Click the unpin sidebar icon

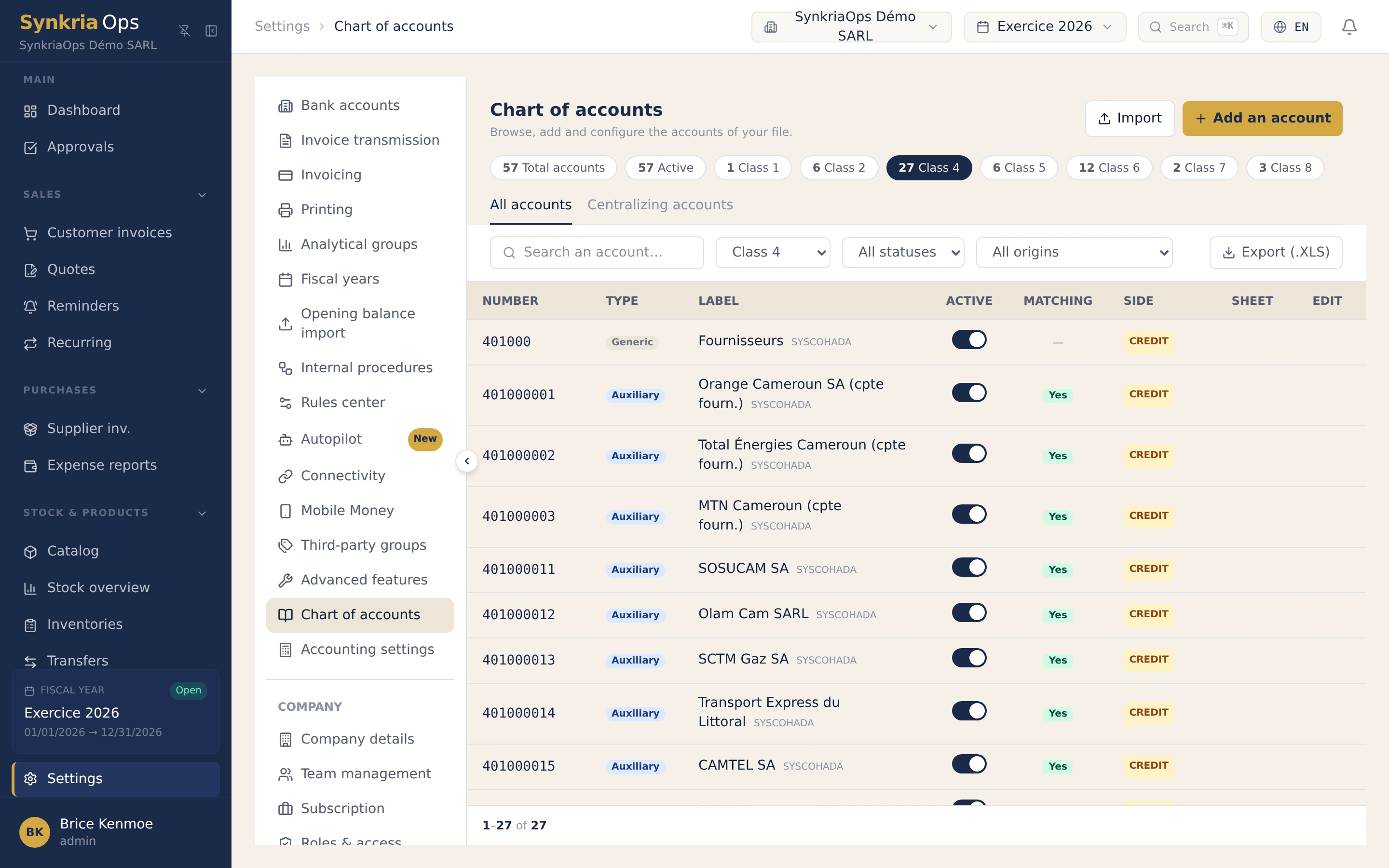tap(184, 31)
